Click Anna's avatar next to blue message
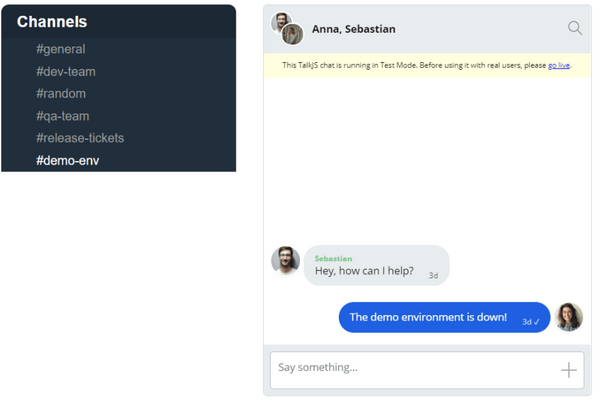Viewport: 600px width, 408px height. [x=569, y=317]
